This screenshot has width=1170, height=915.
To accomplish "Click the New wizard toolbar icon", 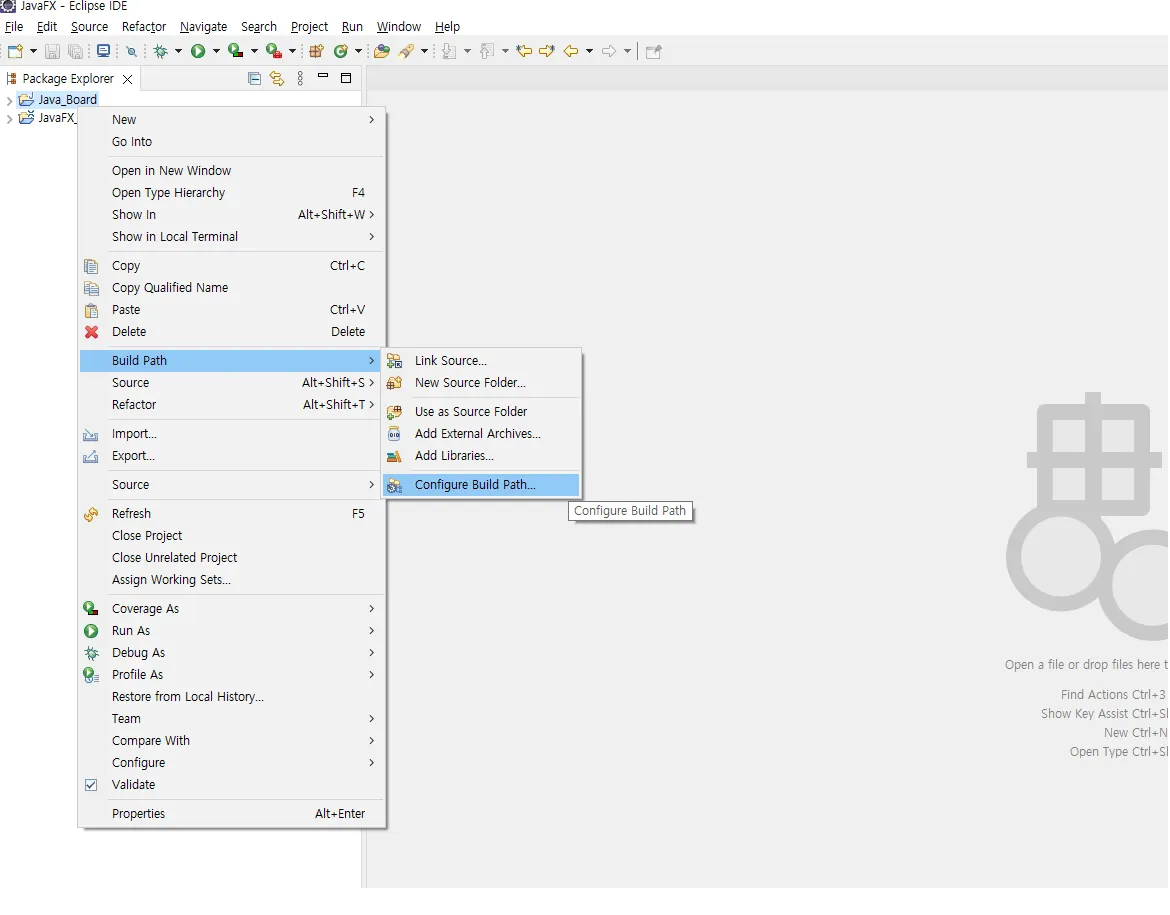I will click(x=15, y=51).
